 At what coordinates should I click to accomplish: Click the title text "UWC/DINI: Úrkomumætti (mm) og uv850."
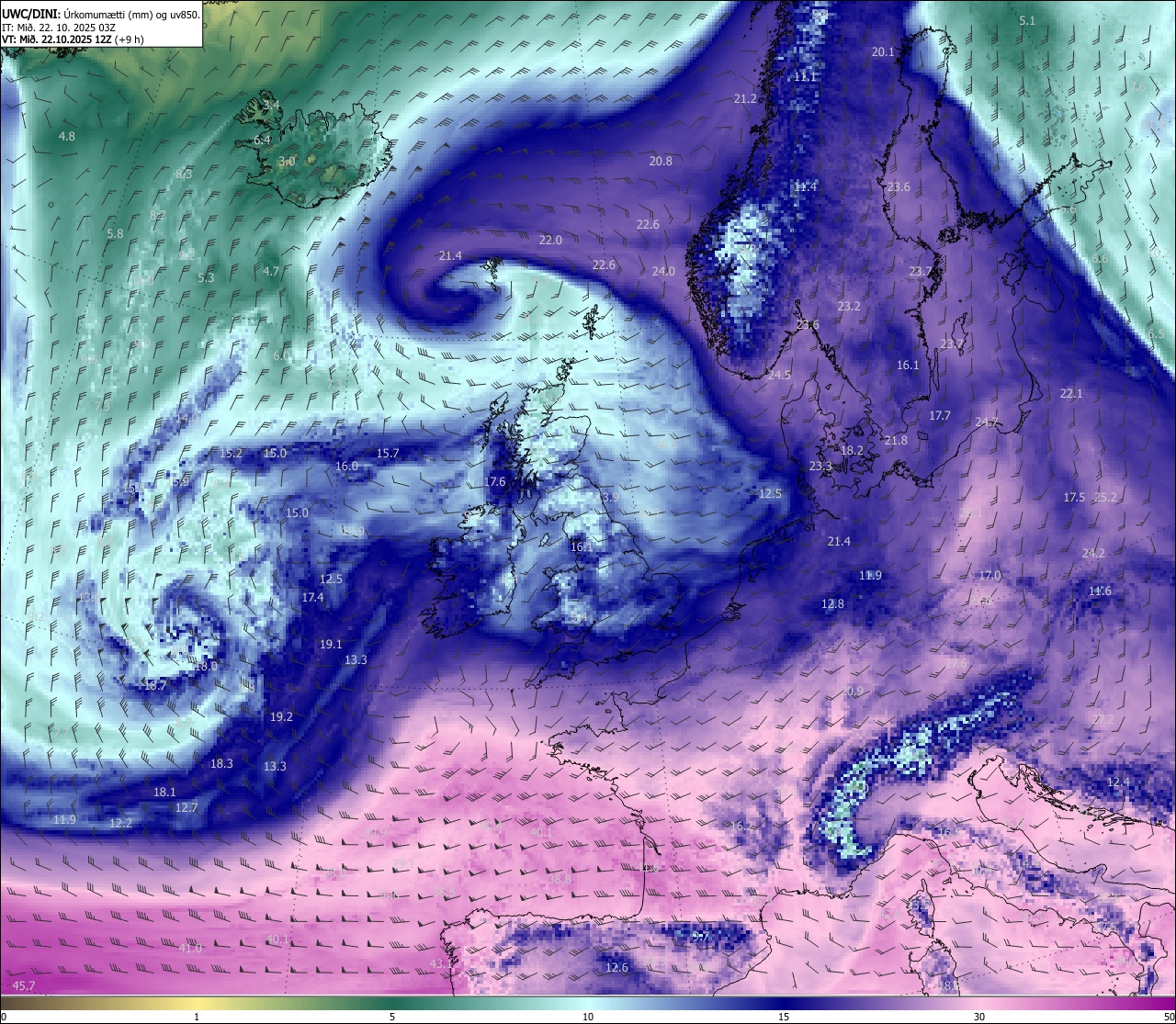(x=101, y=14)
